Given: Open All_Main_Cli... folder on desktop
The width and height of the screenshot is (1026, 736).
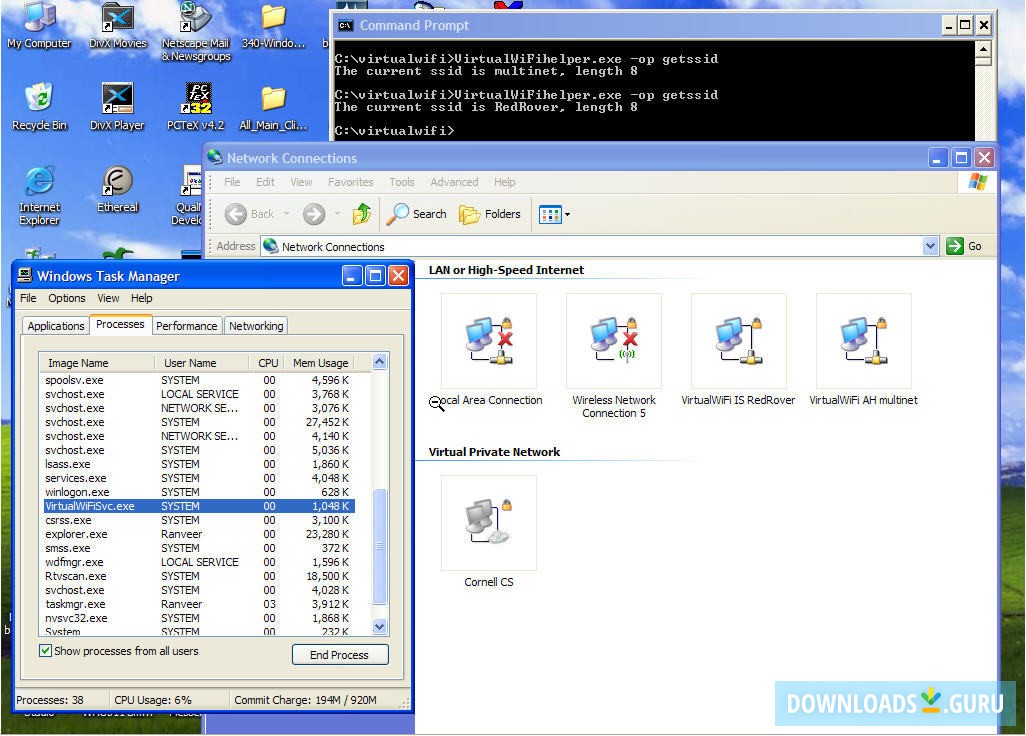Looking at the screenshot, I should click(274, 107).
